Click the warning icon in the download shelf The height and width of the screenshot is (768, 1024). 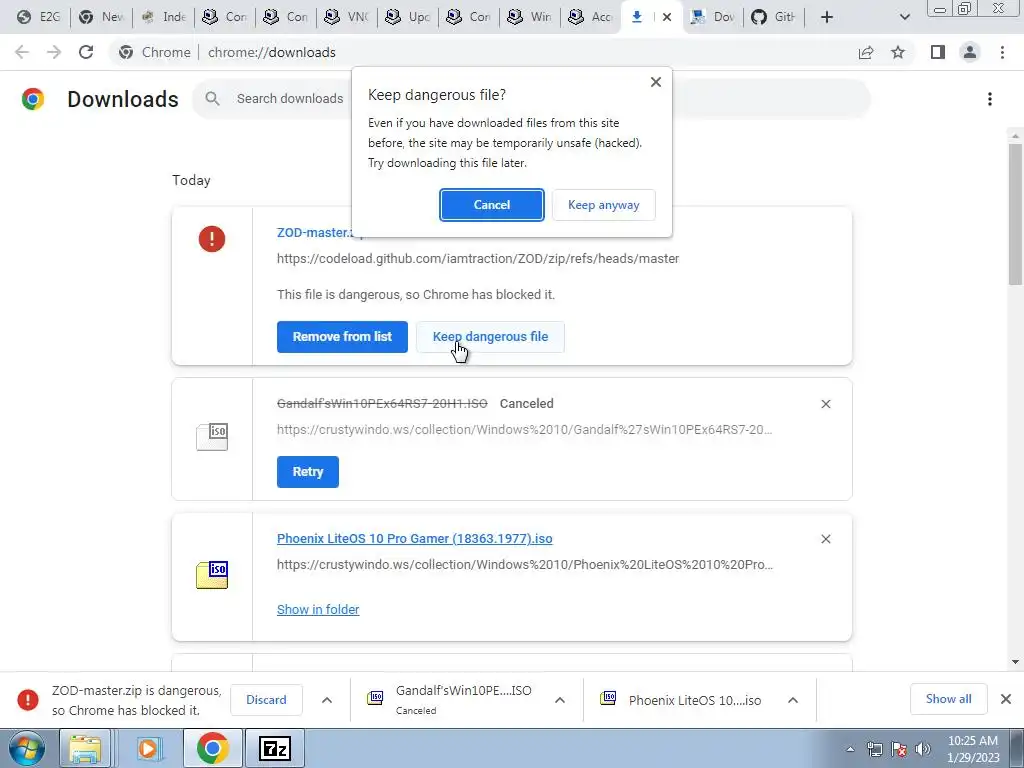27,699
